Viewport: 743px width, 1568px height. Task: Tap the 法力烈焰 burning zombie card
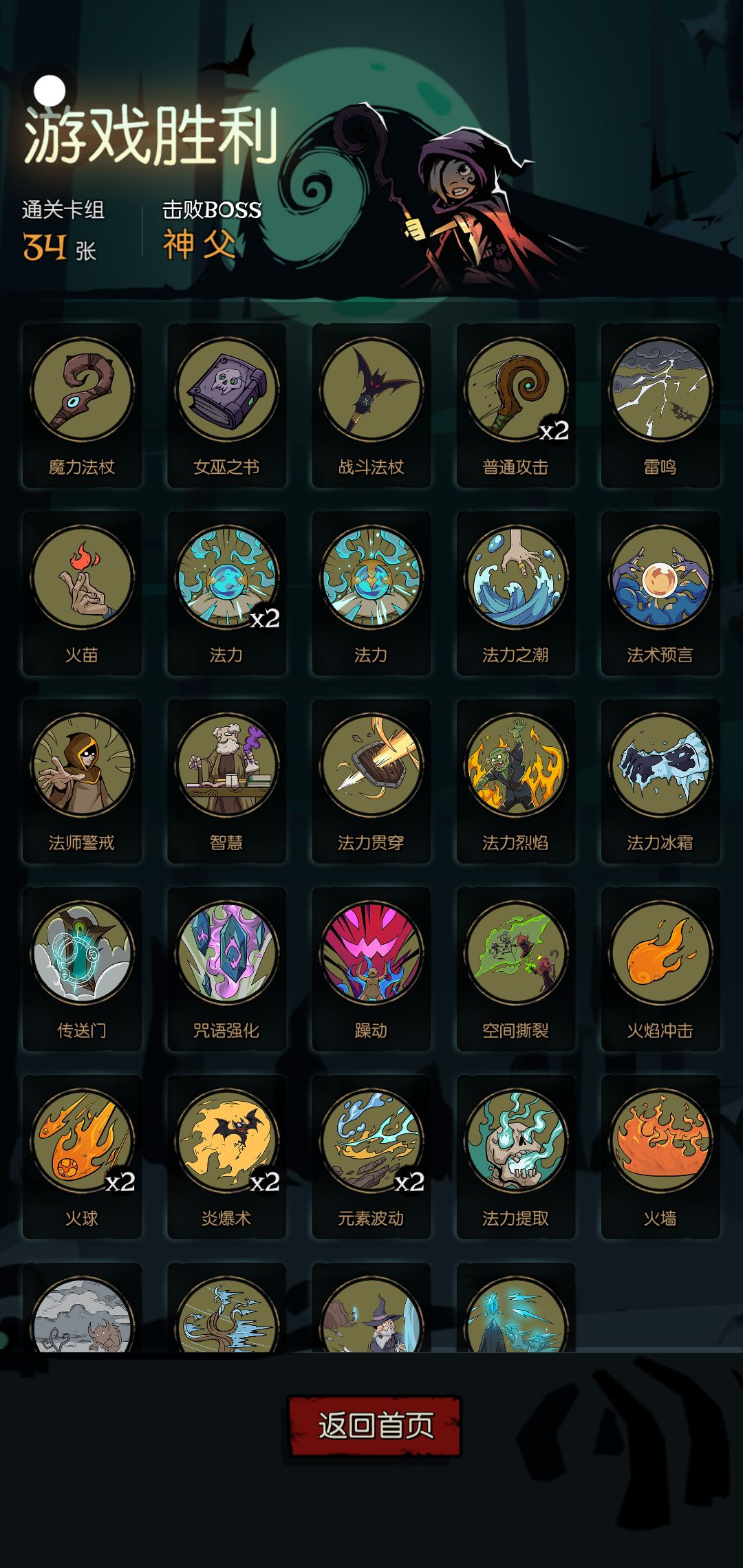(x=515, y=781)
